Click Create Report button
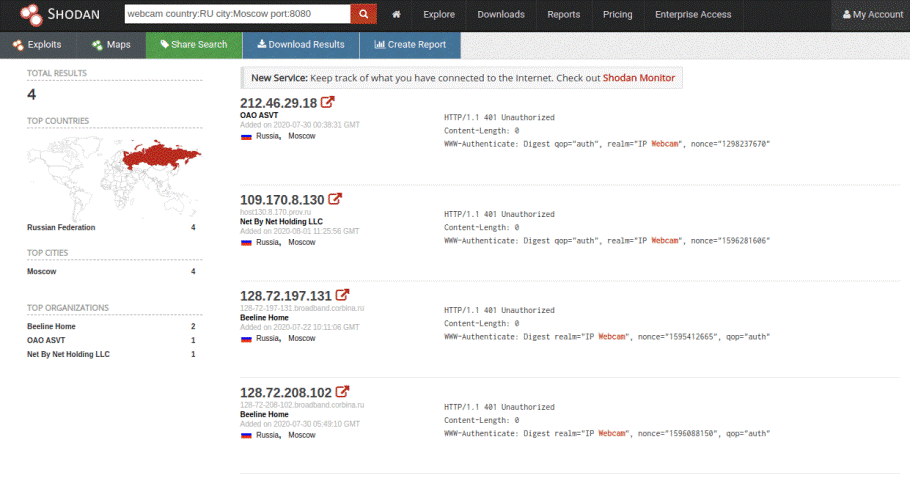The width and height of the screenshot is (910, 478). point(410,45)
